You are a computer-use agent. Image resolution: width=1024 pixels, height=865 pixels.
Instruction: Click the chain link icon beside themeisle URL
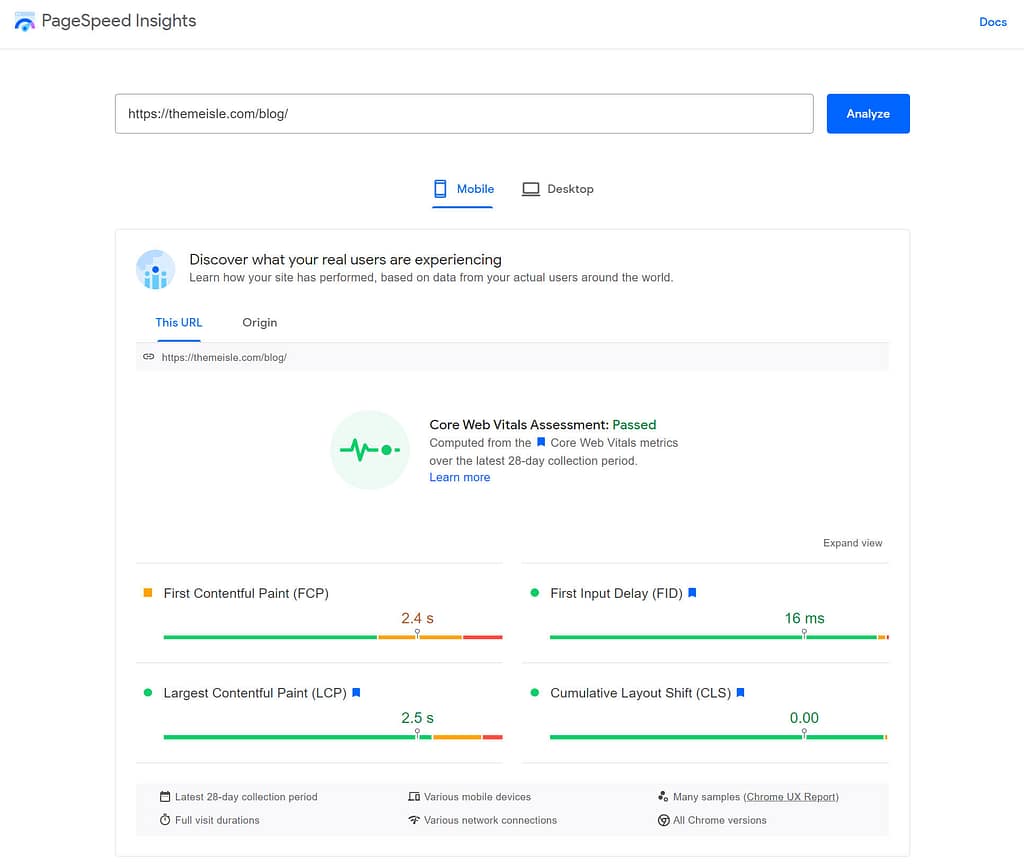(x=150, y=357)
